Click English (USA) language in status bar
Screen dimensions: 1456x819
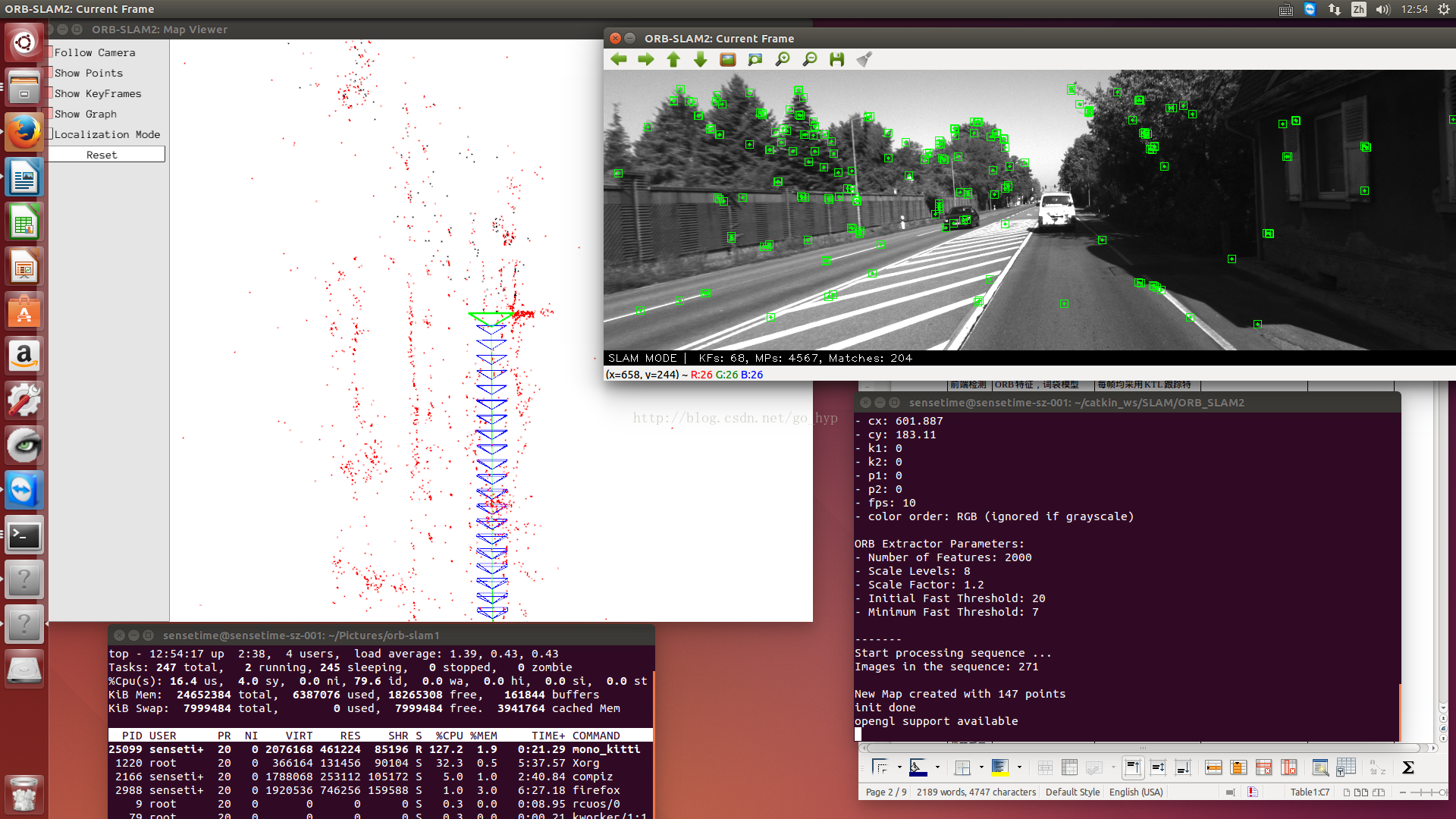coord(1136,792)
